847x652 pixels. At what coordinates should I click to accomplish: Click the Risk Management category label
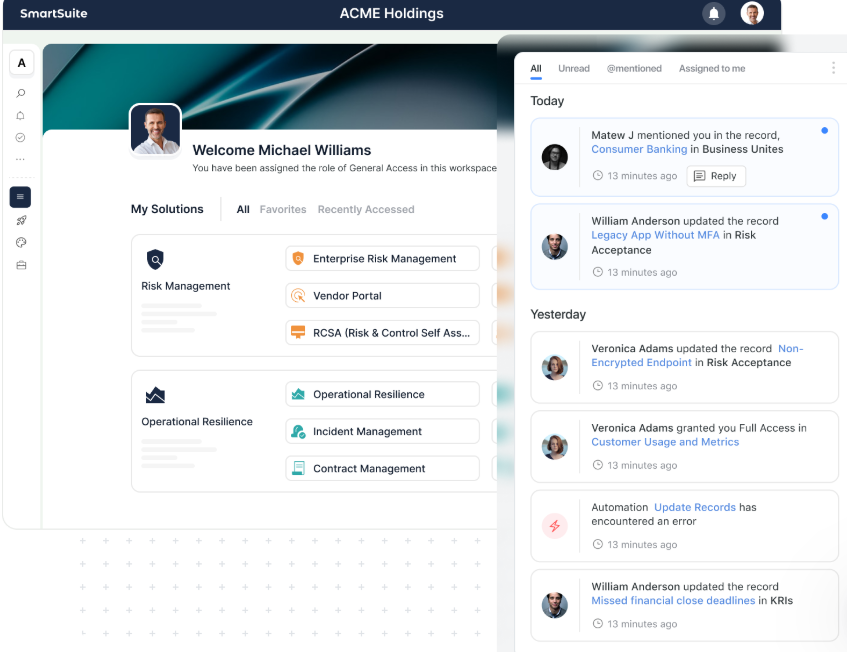(185, 286)
